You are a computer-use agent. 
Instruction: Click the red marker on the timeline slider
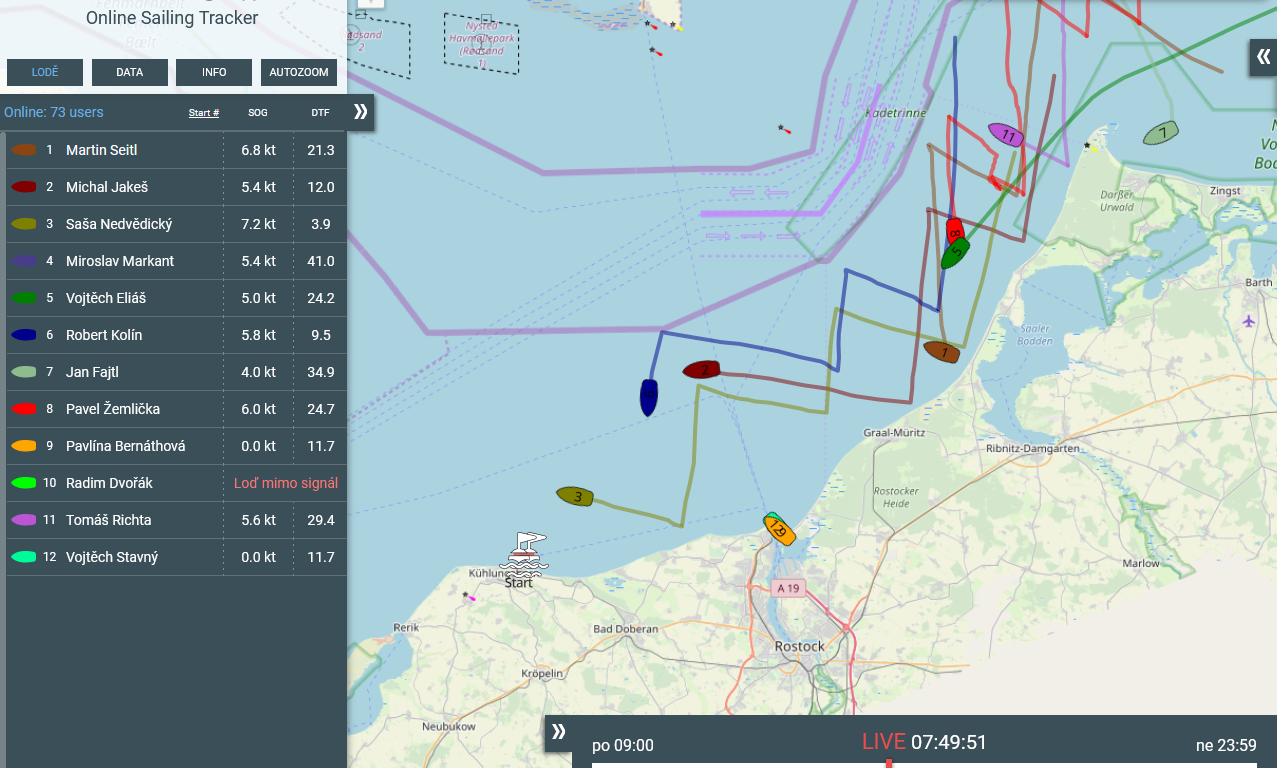pyautogui.click(x=888, y=764)
